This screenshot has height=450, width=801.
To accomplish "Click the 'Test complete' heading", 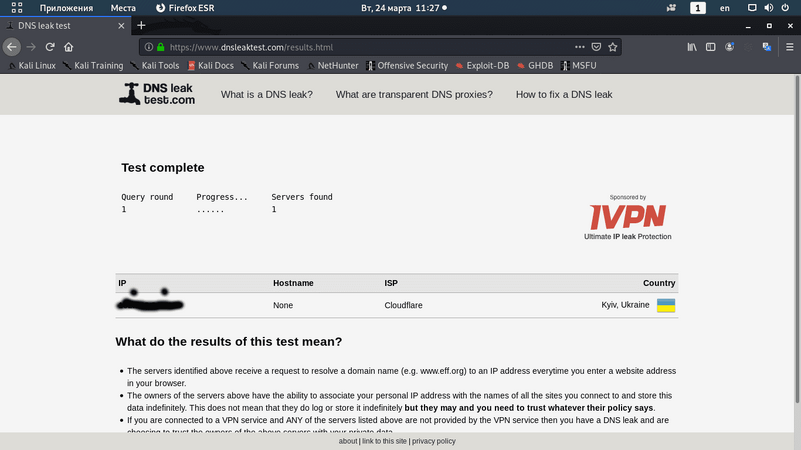I will pos(162,168).
